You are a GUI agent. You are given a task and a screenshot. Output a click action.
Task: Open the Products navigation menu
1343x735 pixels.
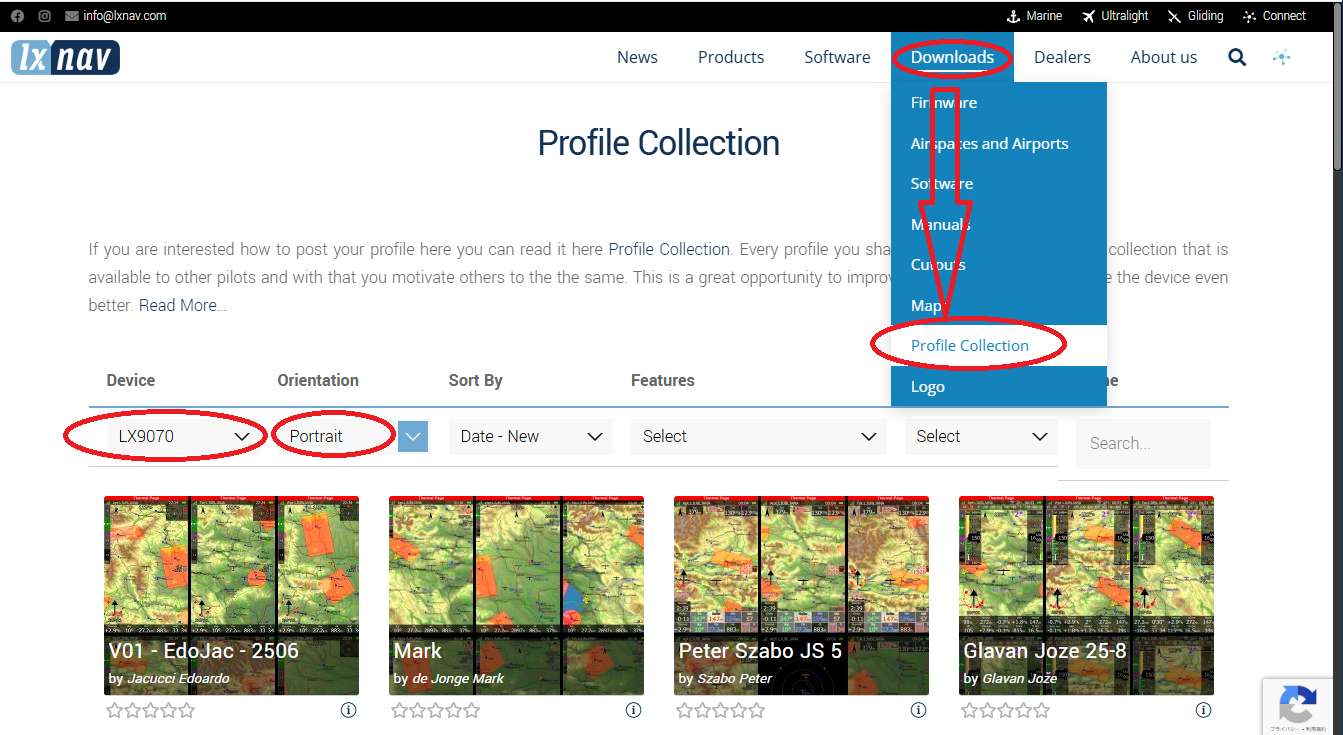tap(730, 57)
